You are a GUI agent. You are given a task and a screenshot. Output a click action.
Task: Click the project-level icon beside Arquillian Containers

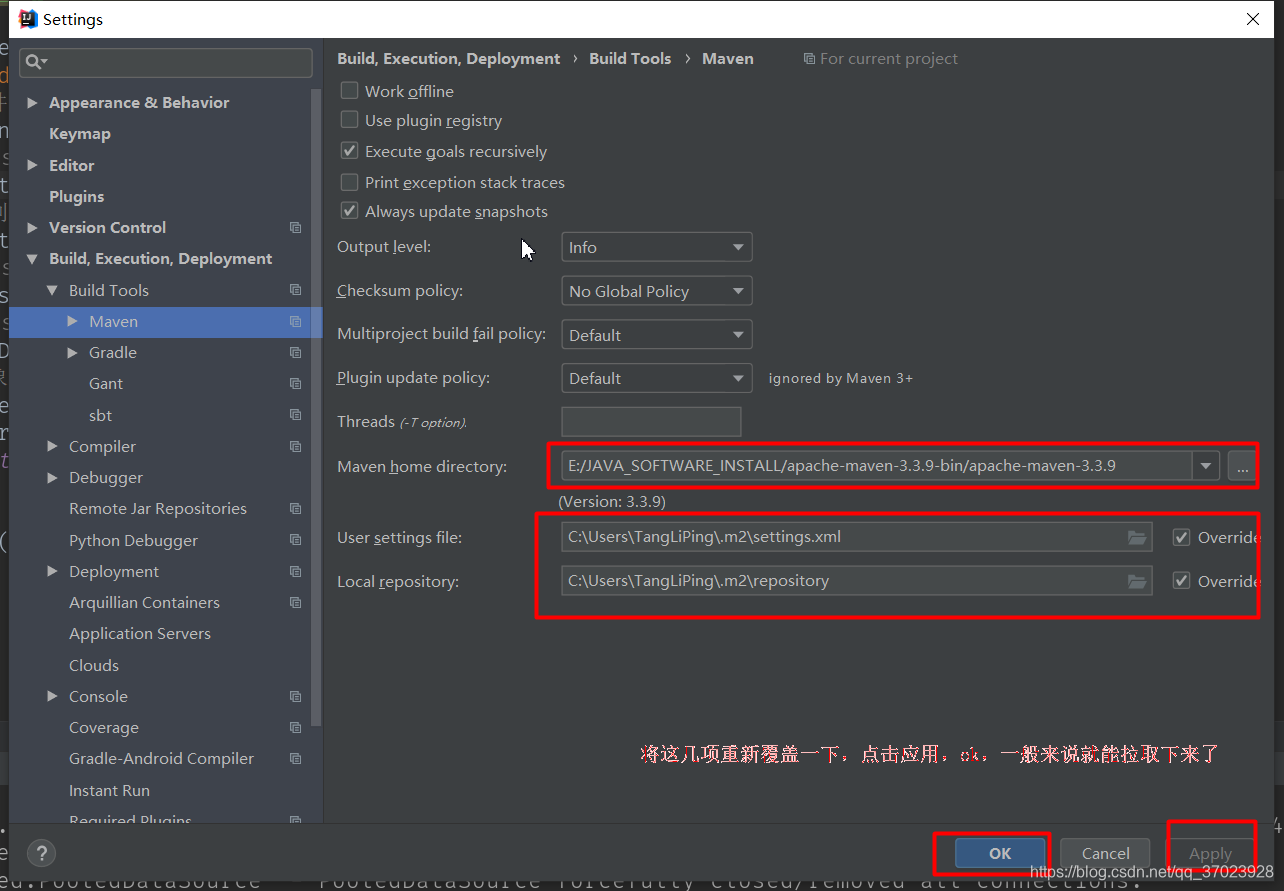pyautogui.click(x=295, y=603)
